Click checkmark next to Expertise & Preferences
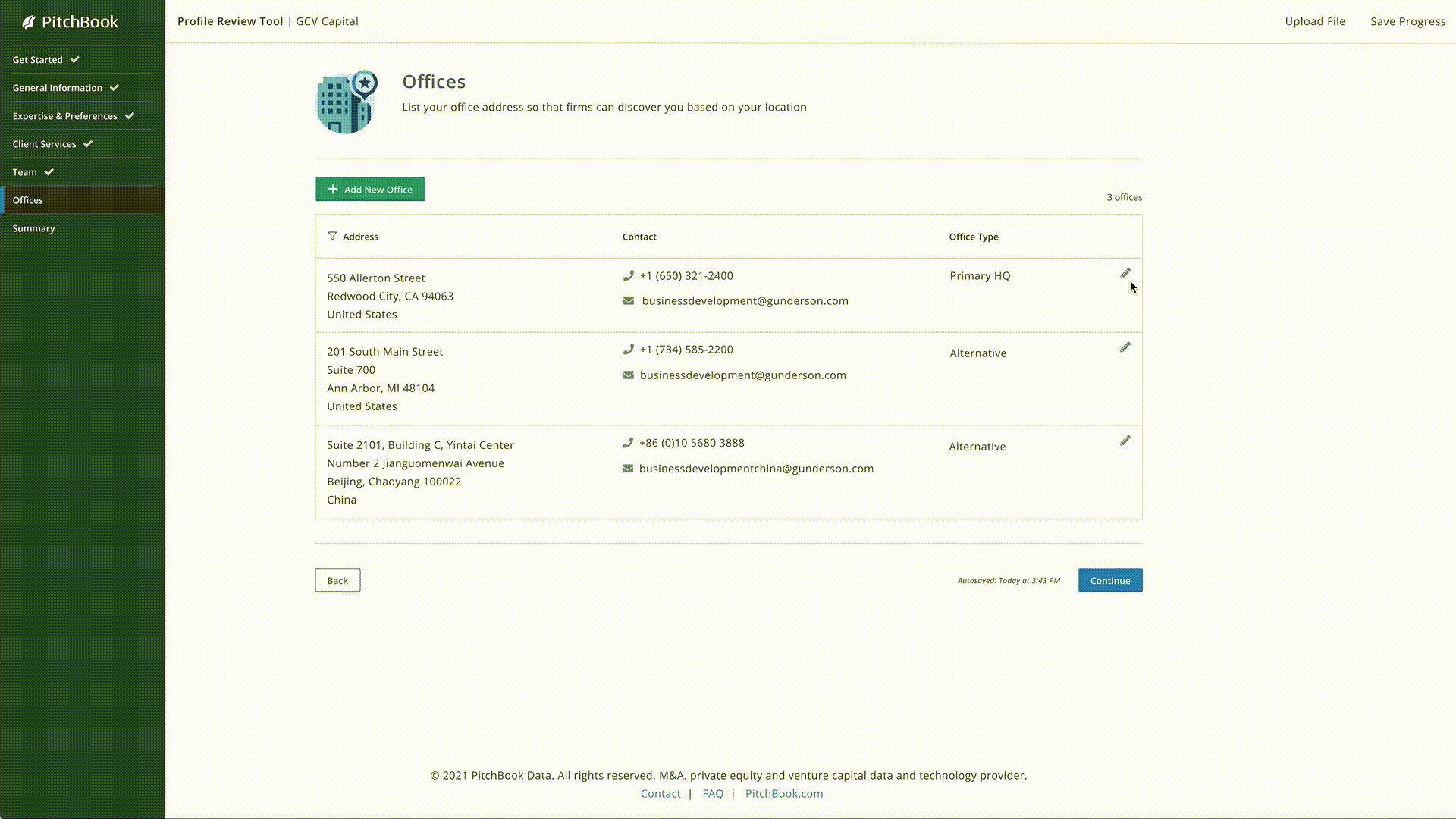1456x819 pixels. click(x=130, y=115)
